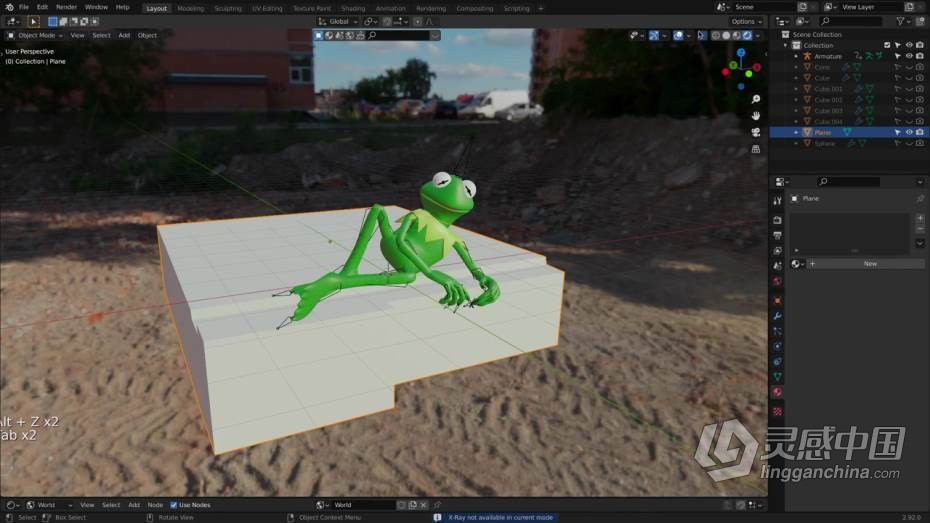Image resolution: width=930 pixels, height=523 pixels.
Task: Open Object Data green triangle tab
Action: pos(777,377)
